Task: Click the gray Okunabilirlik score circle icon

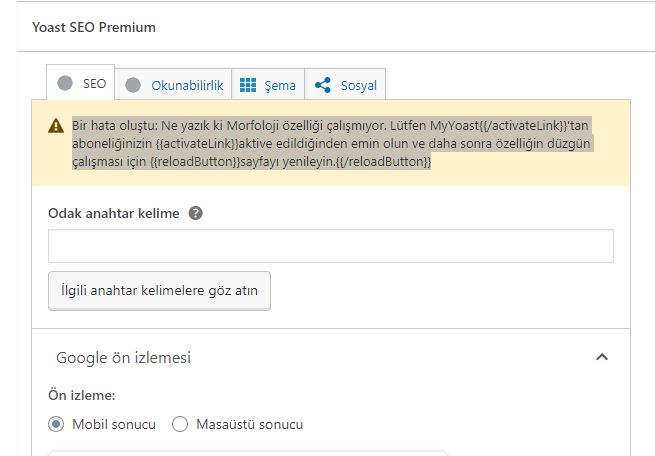Action: [133, 85]
